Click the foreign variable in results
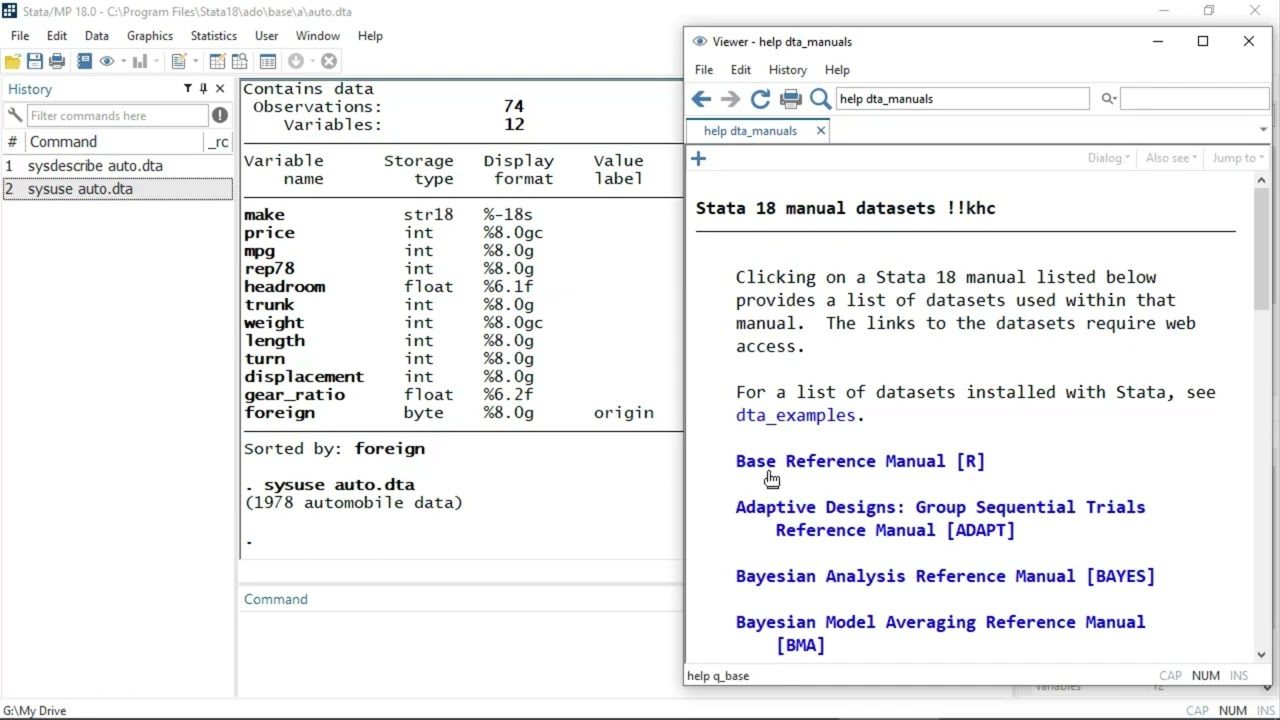This screenshot has height=720, width=1280. [279, 412]
